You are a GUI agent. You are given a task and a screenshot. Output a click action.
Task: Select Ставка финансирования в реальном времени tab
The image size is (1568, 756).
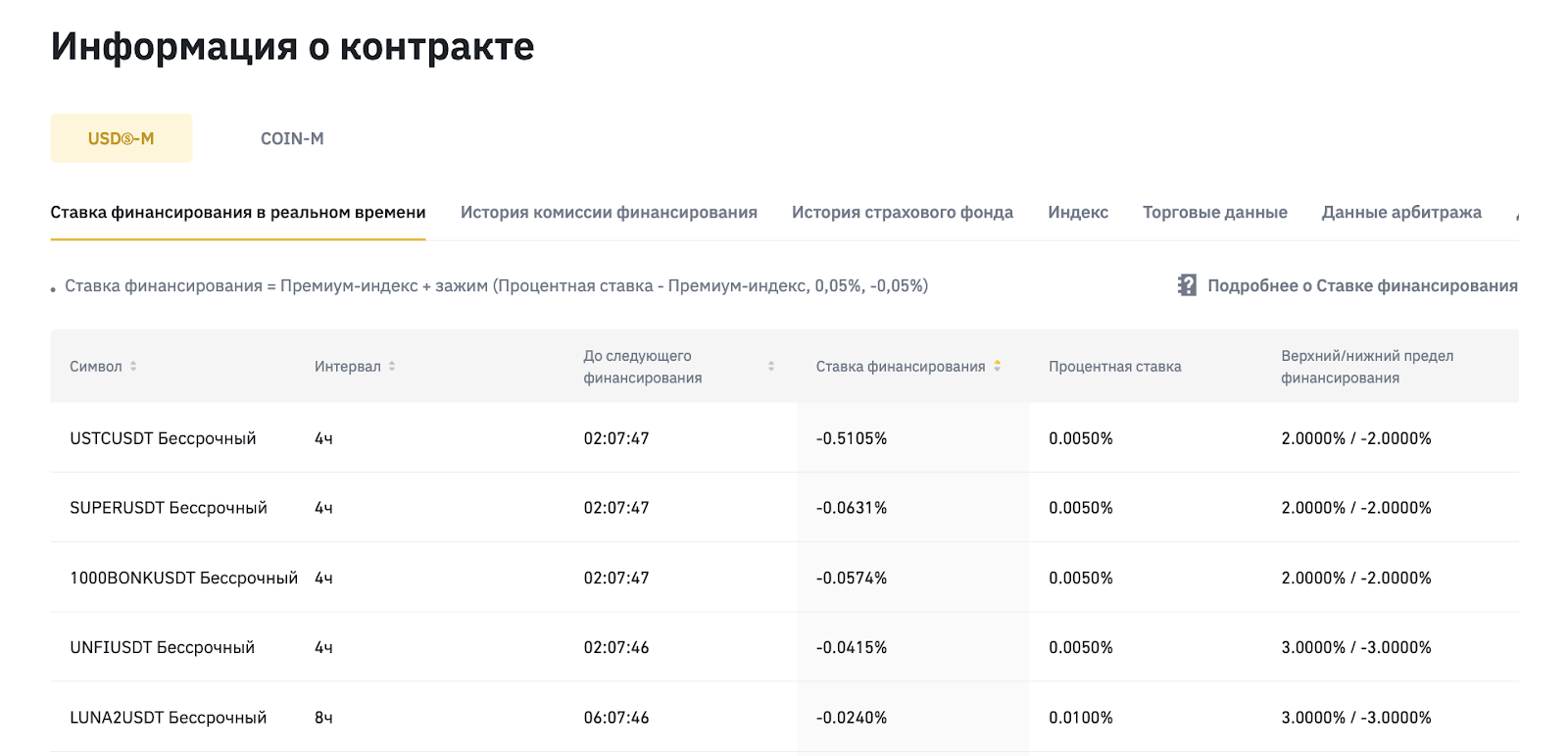click(238, 212)
